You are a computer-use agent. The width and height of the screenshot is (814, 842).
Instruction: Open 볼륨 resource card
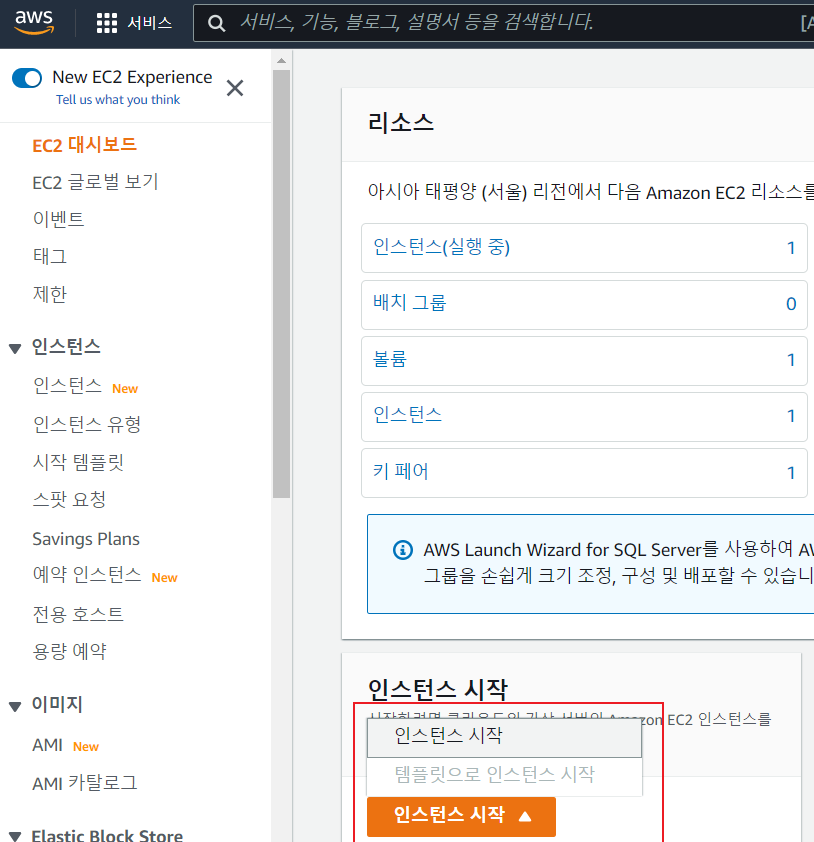[x=584, y=361]
